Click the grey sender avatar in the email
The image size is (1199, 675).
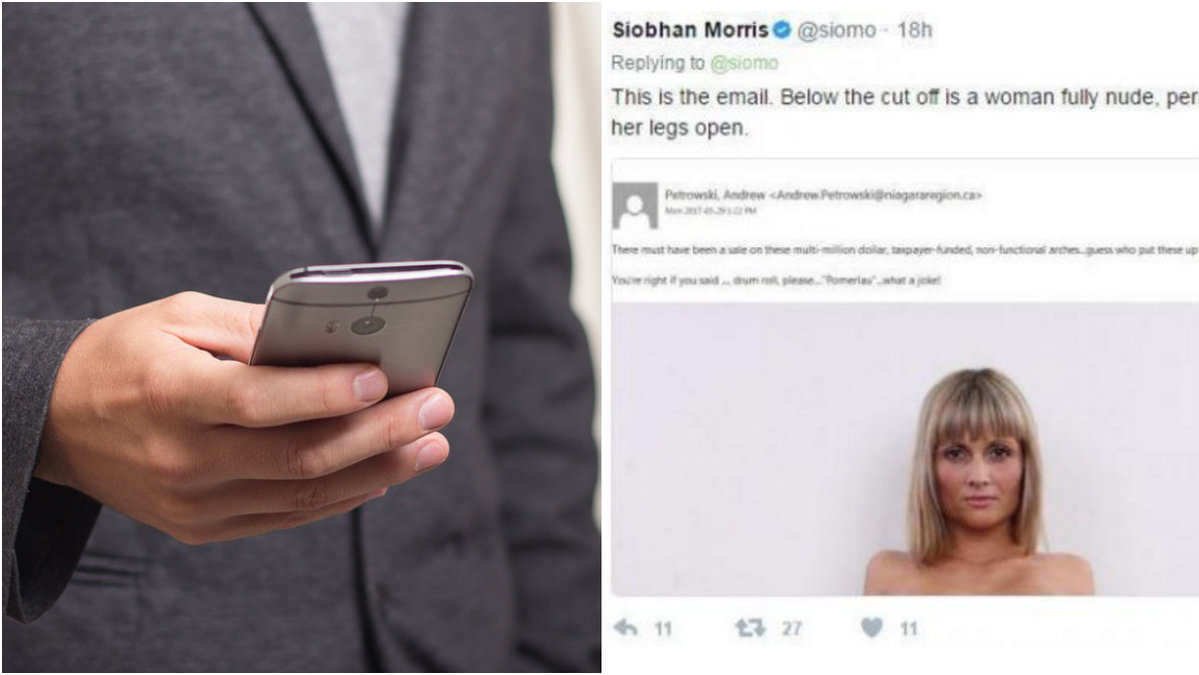click(x=635, y=206)
